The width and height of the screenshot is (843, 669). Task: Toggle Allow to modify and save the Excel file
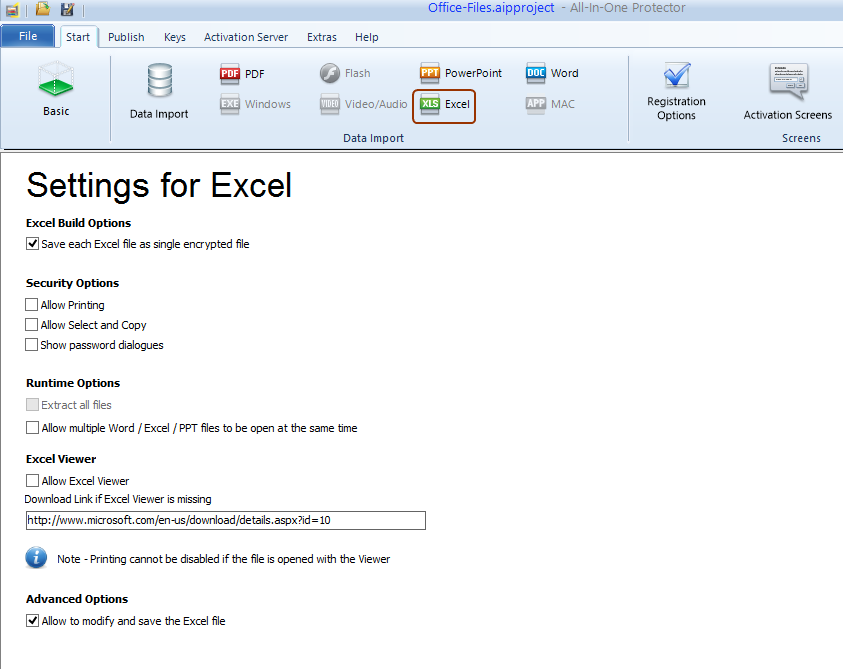tap(32, 621)
